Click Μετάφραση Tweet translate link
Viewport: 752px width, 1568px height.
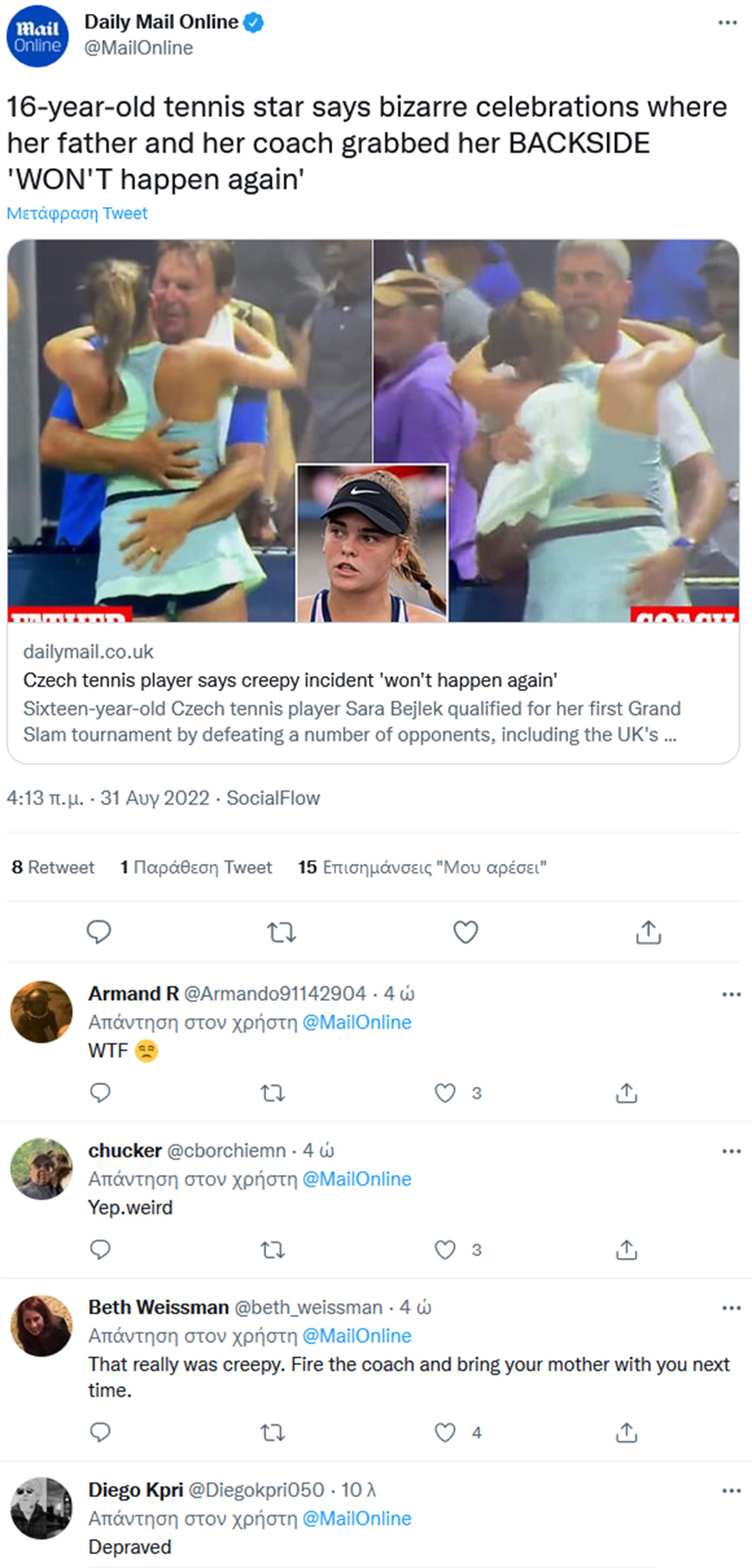pos(77,213)
